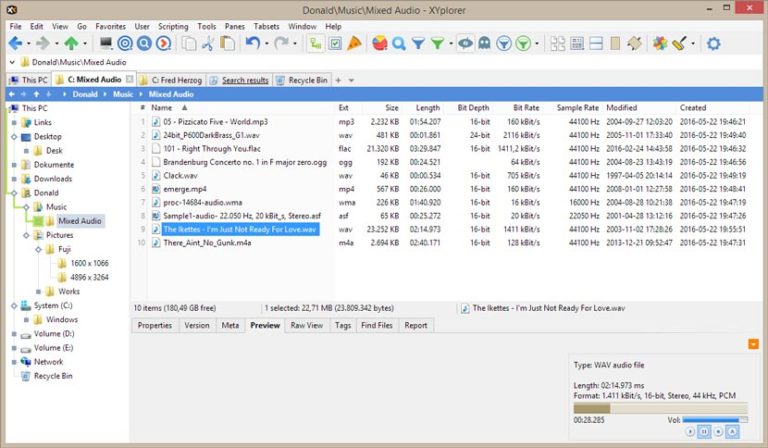Click the blue funnel Visual Filter icon
This screenshot has height=448, width=768.
pyautogui.click(x=418, y=44)
